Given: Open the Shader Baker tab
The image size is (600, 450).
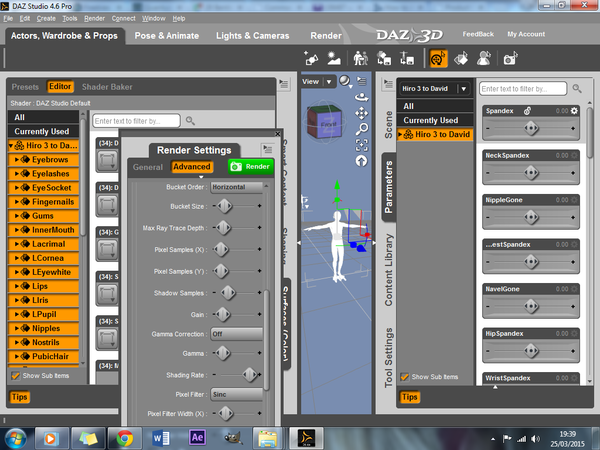Looking at the screenshot, I should click(x=107, y=87).
